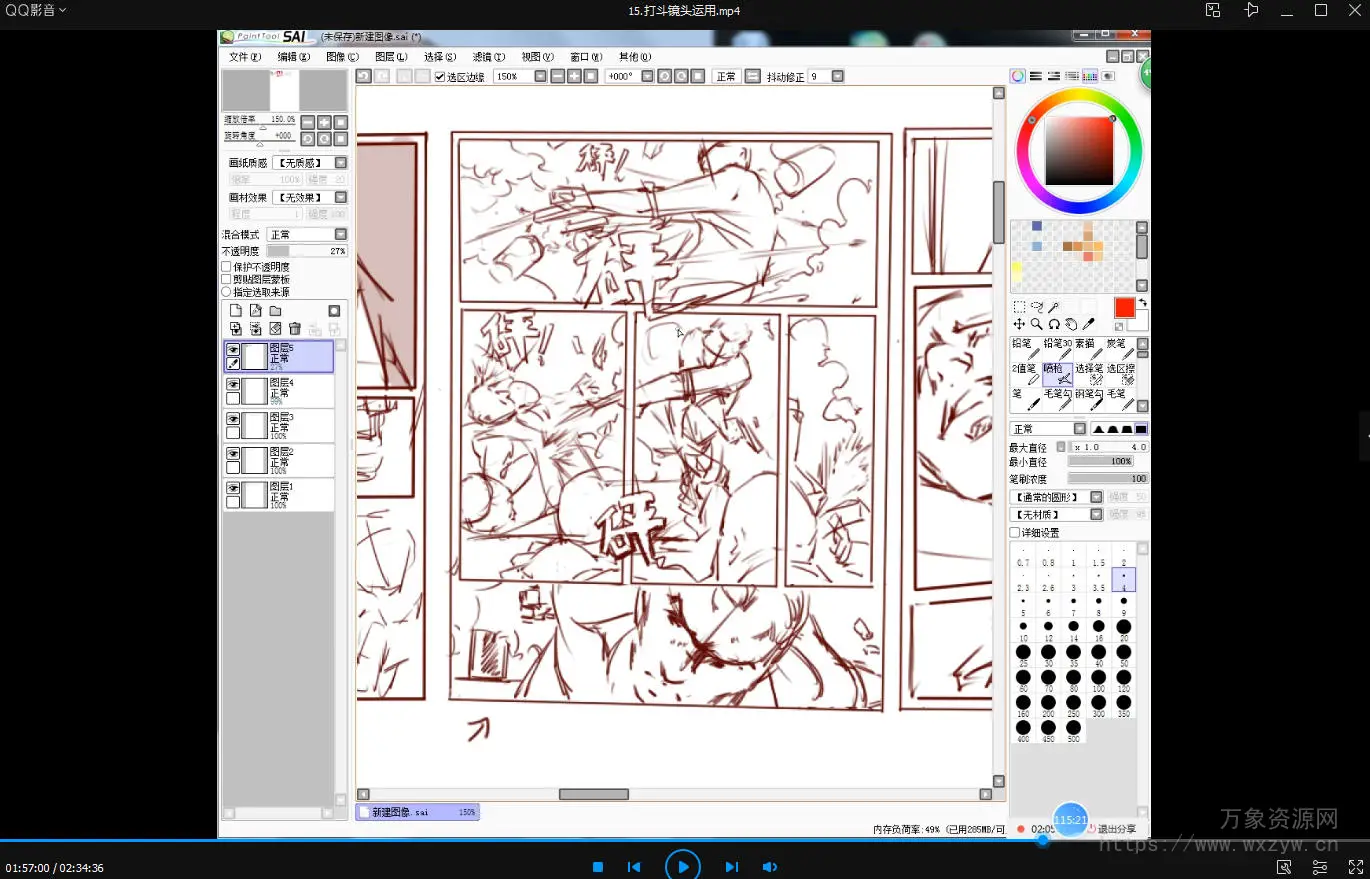Choose the magic wand tool
Image resolution: width=1370 pixels, height=879 pixels.
point(1054,307)
